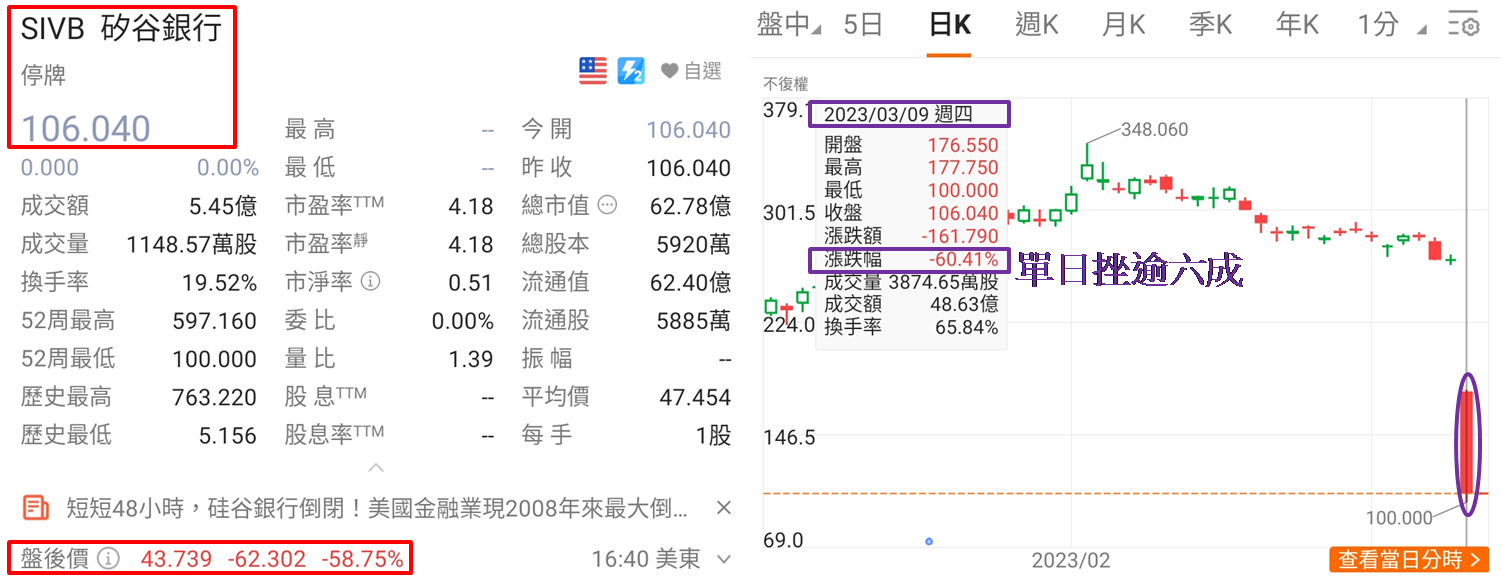
Task: Expand the 16:40 美東 time dropdown
Action: (721, 558)
